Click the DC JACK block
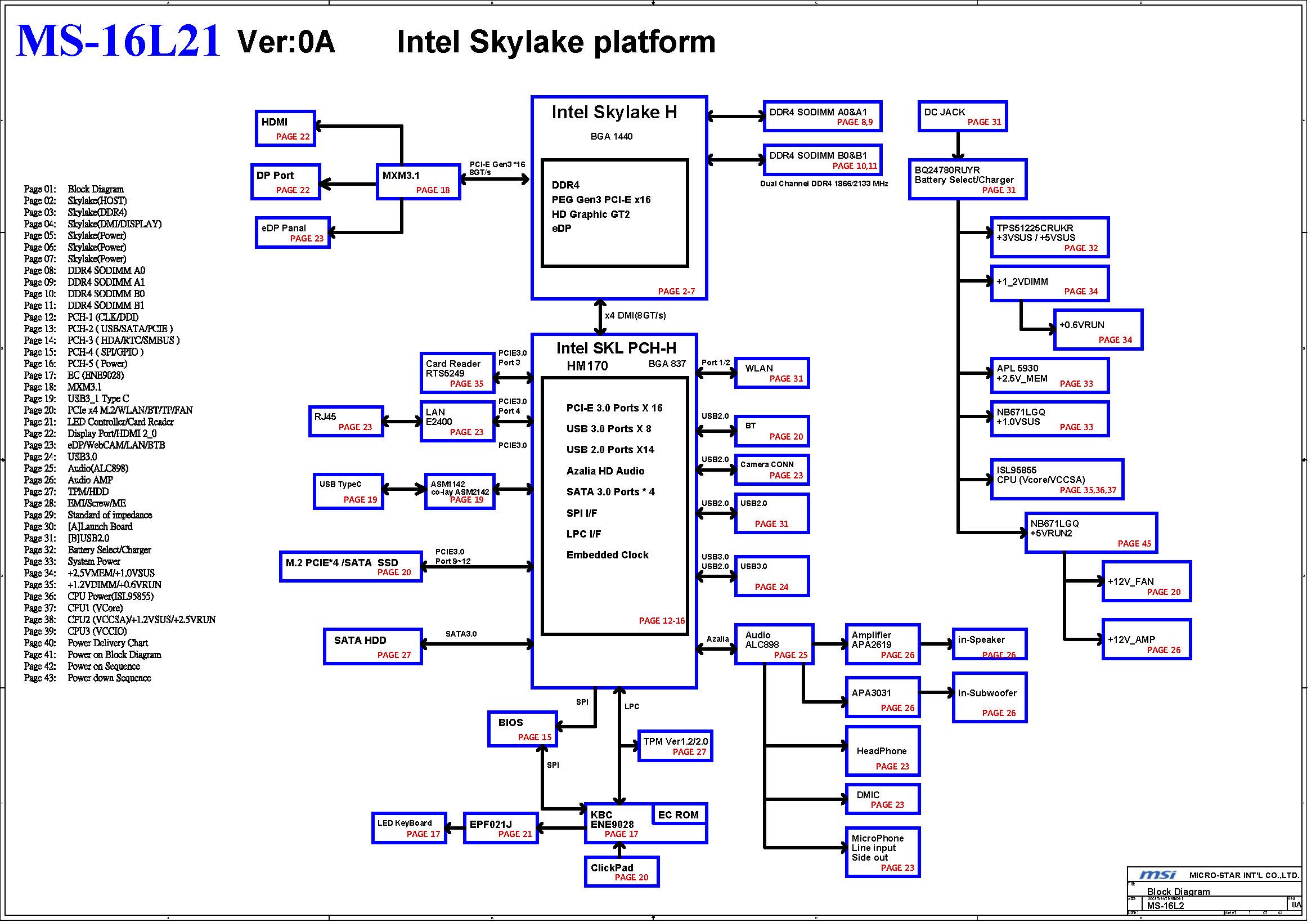Viewport: 1316px width, 922px height. click(x=962, y=117)
